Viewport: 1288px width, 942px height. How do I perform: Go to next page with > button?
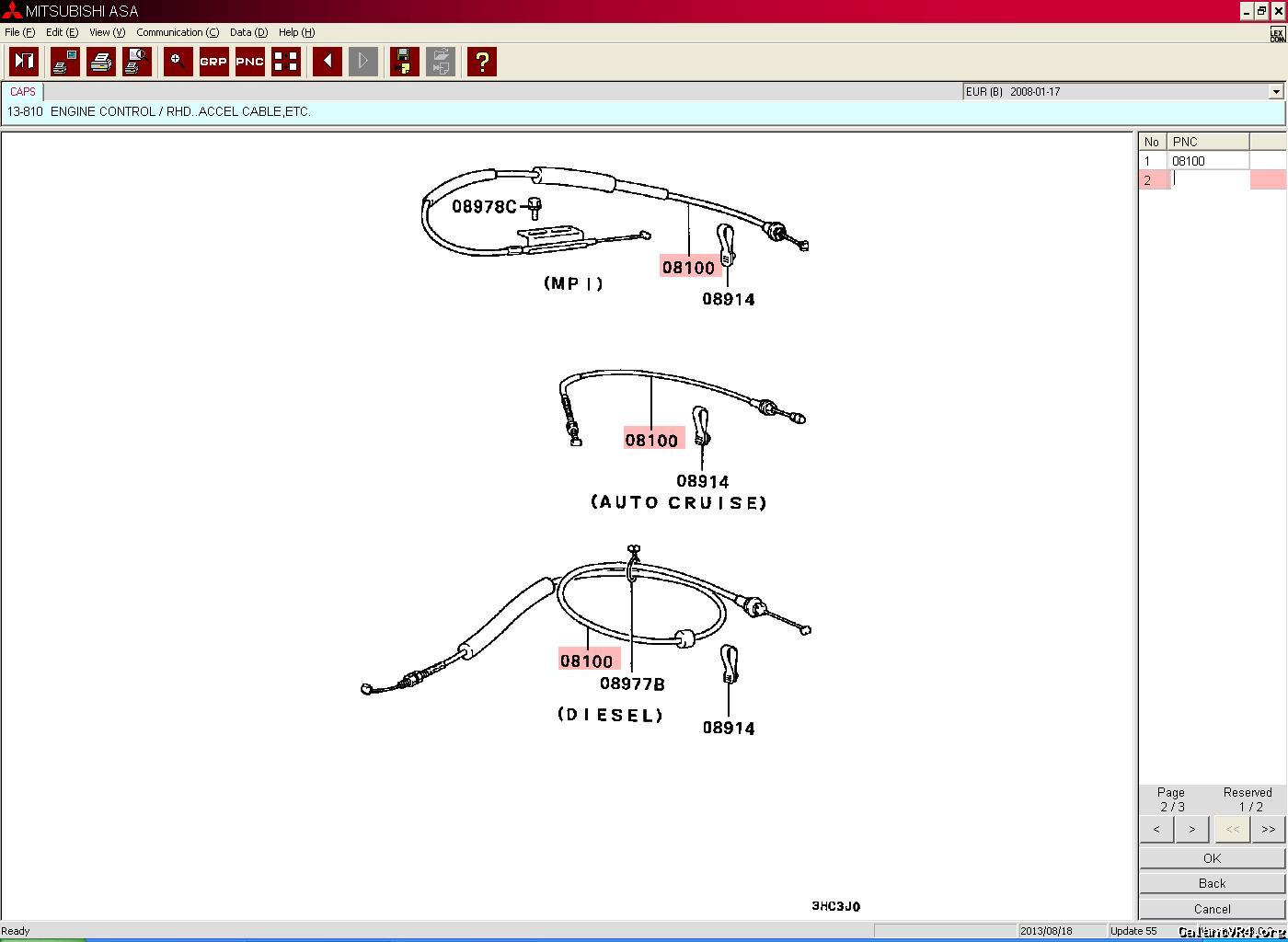pyautogui.click(x=1191, y=830)
